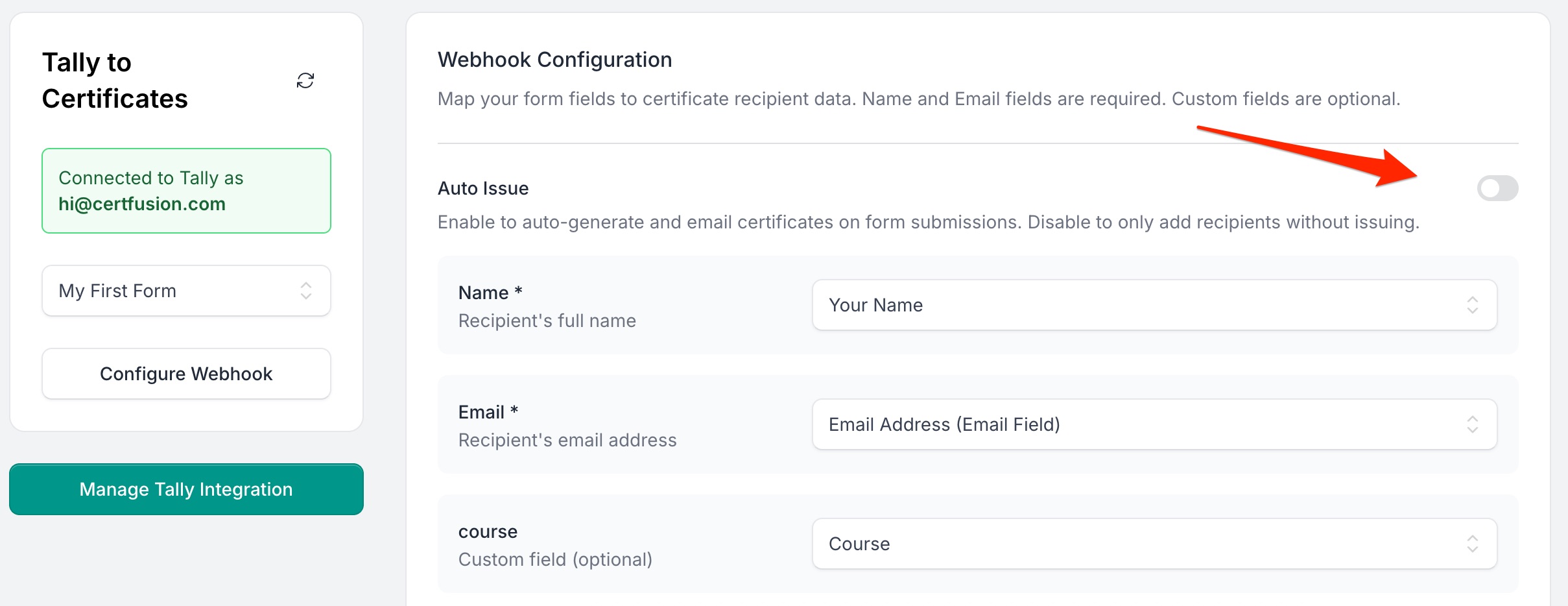The image size is (1568, 606).
Task: Click the Email * field label
Action: (488, 412)
